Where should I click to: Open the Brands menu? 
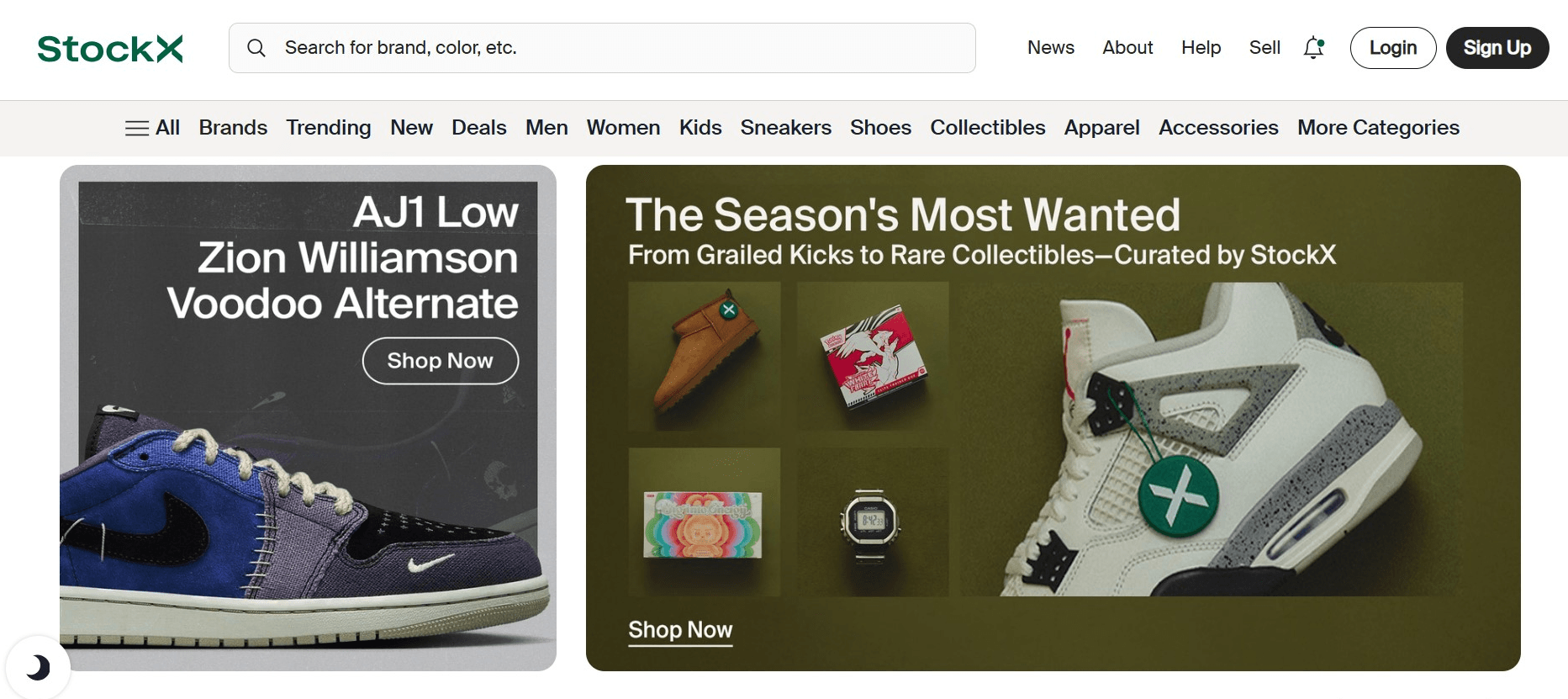click(233, 128)
